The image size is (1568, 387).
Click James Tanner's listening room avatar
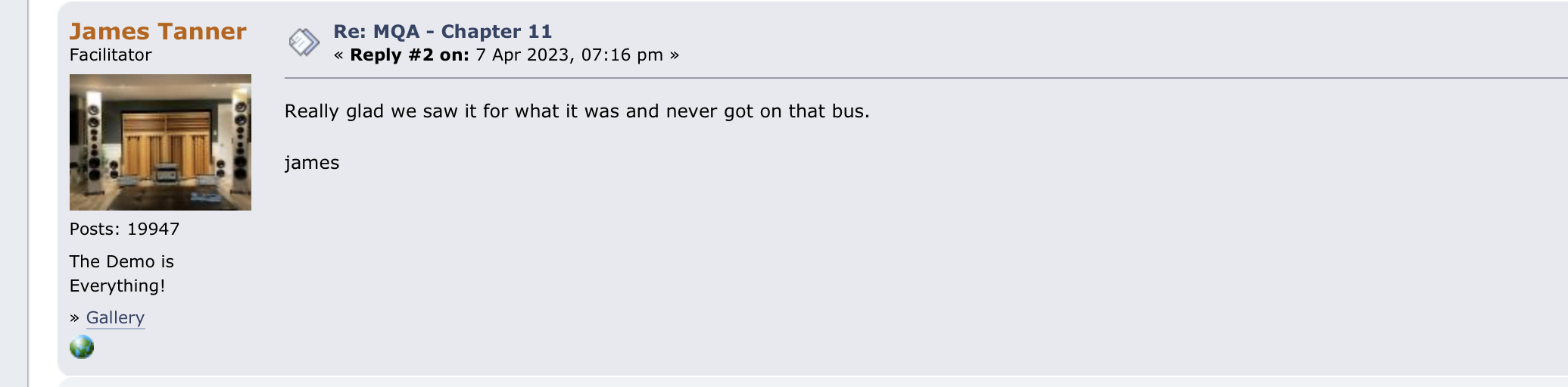(160, 142)
